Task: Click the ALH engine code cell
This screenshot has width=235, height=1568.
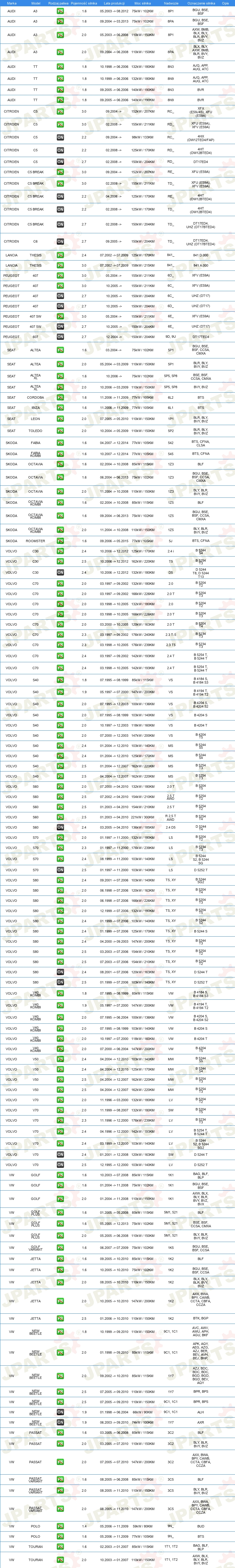Action: click(201, 1412)
